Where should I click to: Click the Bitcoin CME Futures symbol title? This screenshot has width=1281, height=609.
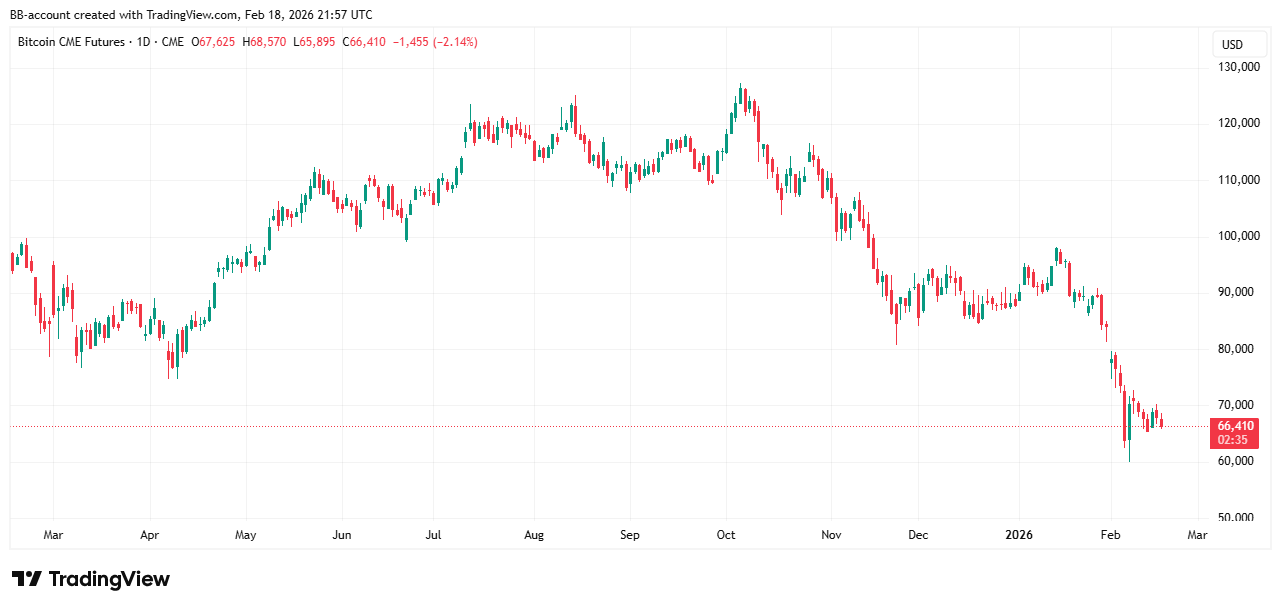tap(72, 42)
